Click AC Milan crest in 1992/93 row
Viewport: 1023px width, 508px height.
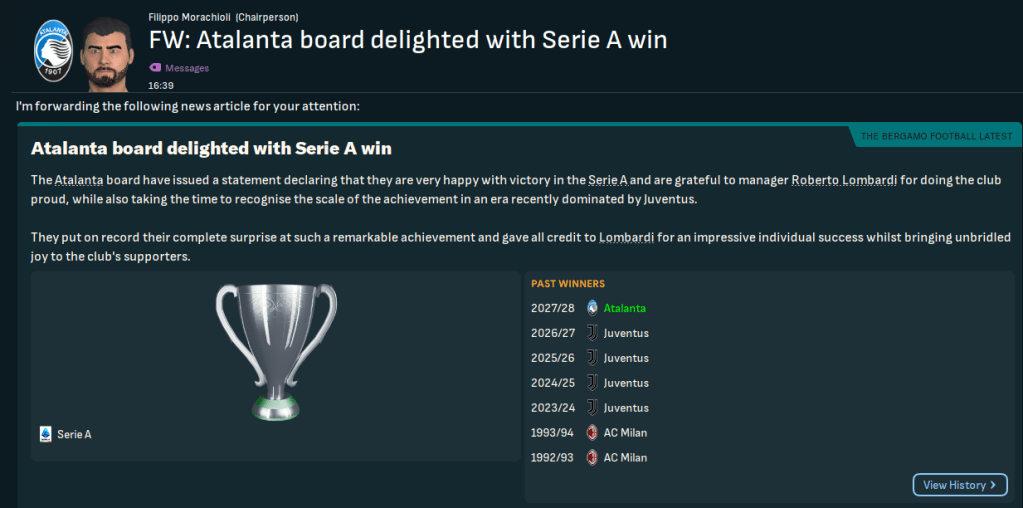tap(592, 458)
